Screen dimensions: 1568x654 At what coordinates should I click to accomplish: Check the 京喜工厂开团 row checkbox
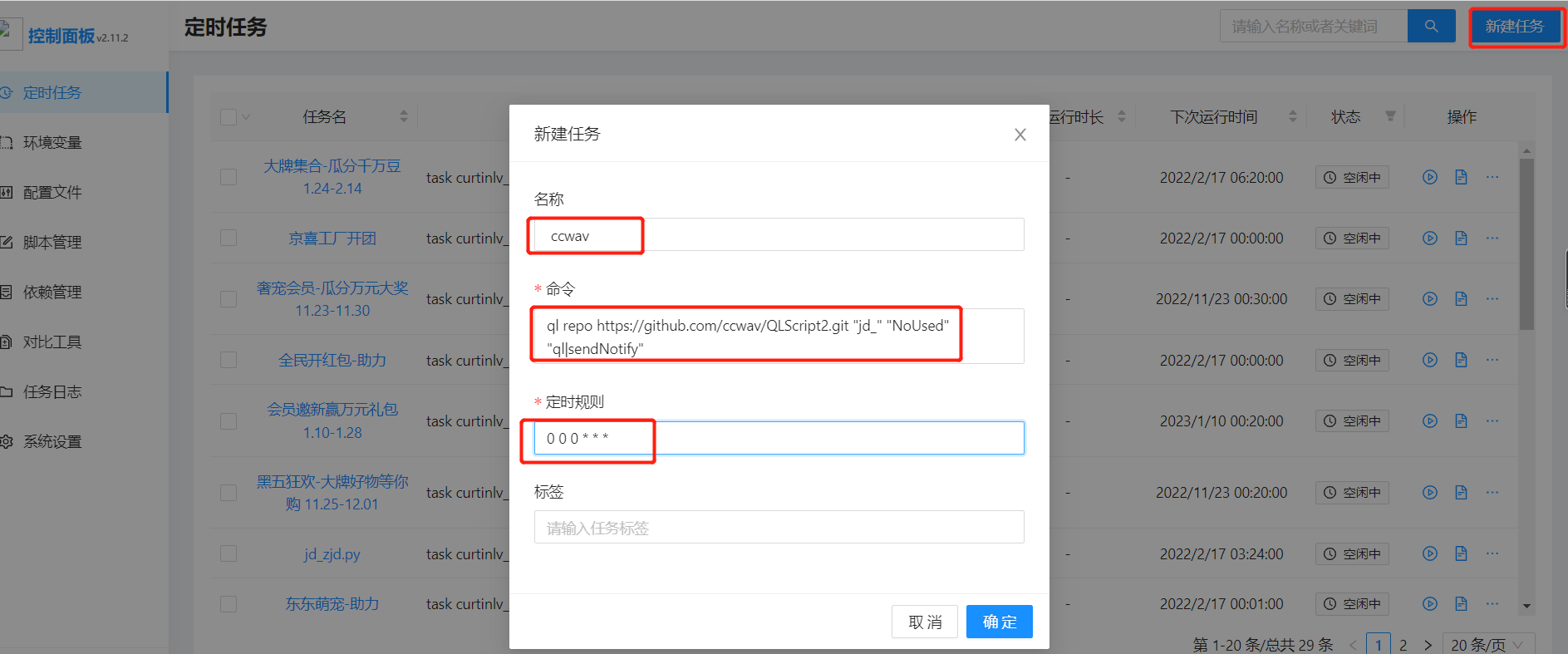pyautogui.click(x=229, y=238)
